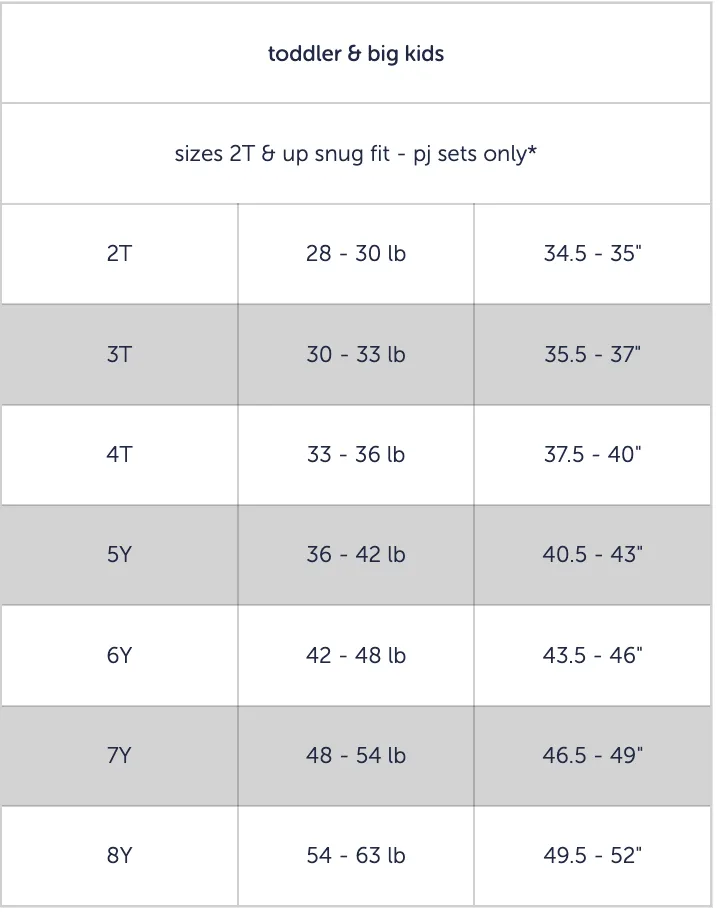Click the 4T size cell

(119, 455)
